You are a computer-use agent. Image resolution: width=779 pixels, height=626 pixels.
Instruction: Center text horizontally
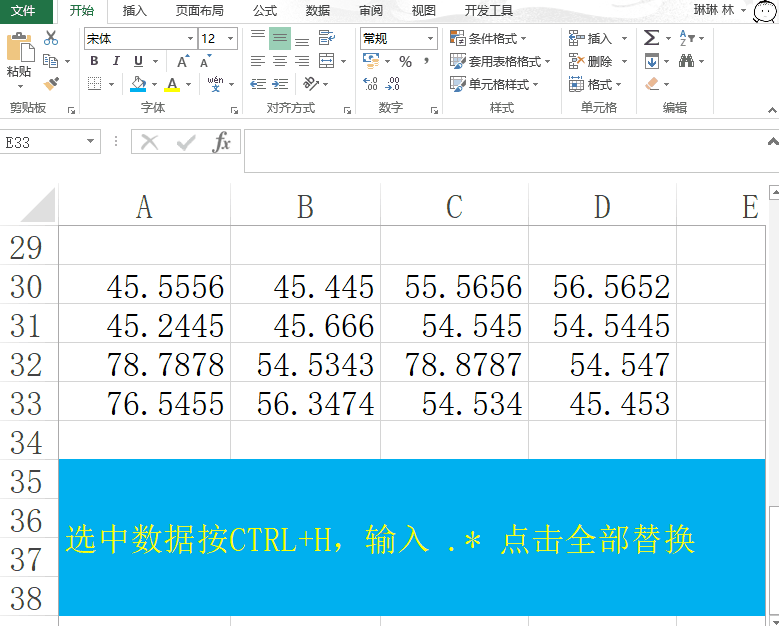click(x=280, y=61)
